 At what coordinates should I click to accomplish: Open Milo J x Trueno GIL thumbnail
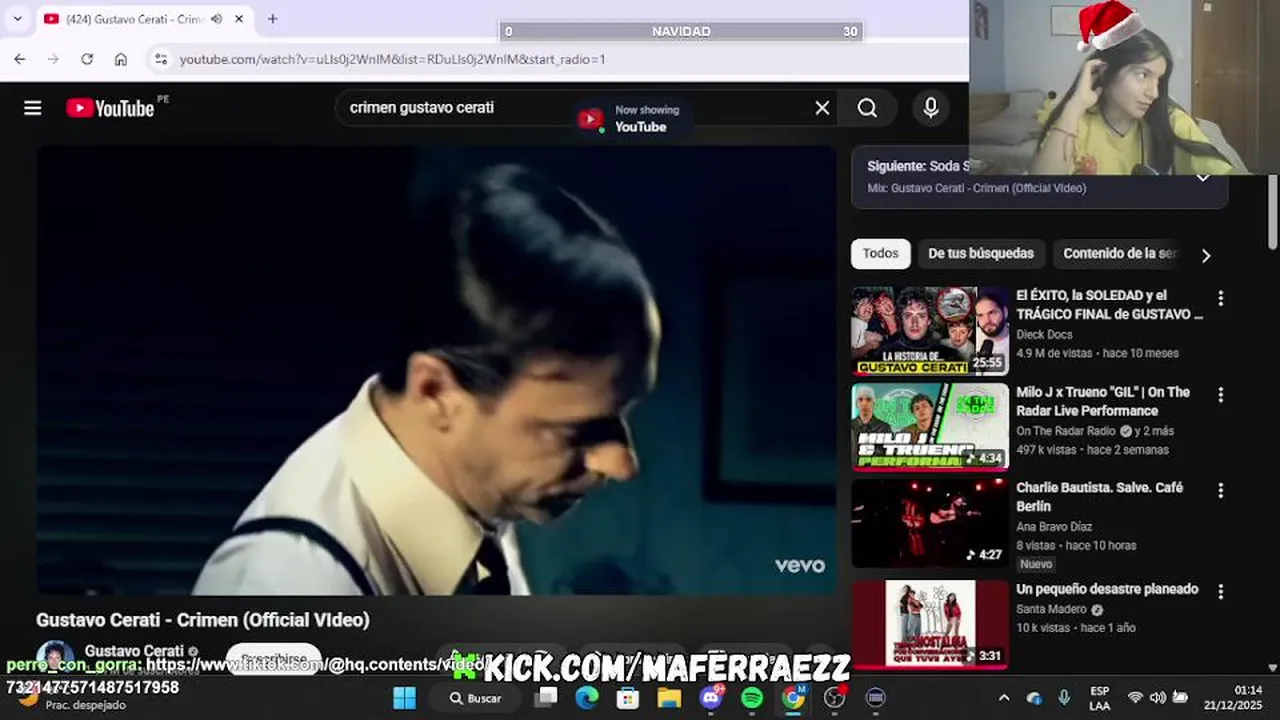coord(930,427)
